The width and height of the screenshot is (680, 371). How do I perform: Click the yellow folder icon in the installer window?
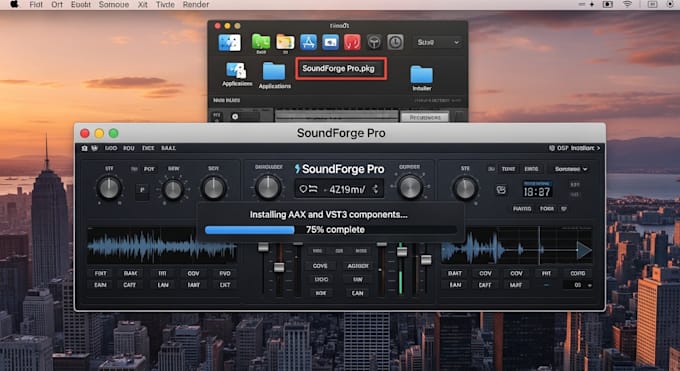point(285,42)
